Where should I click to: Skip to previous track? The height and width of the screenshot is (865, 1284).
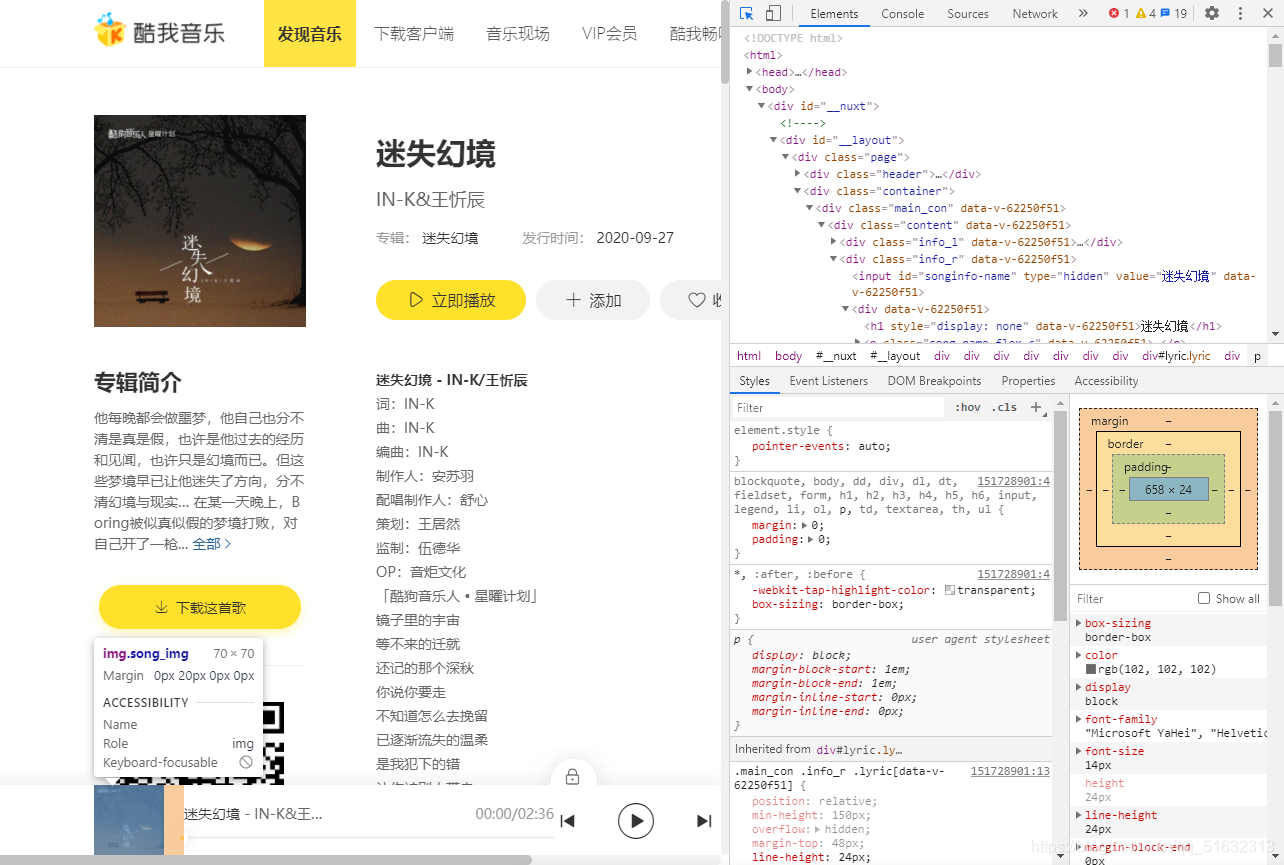click(567, 821)
